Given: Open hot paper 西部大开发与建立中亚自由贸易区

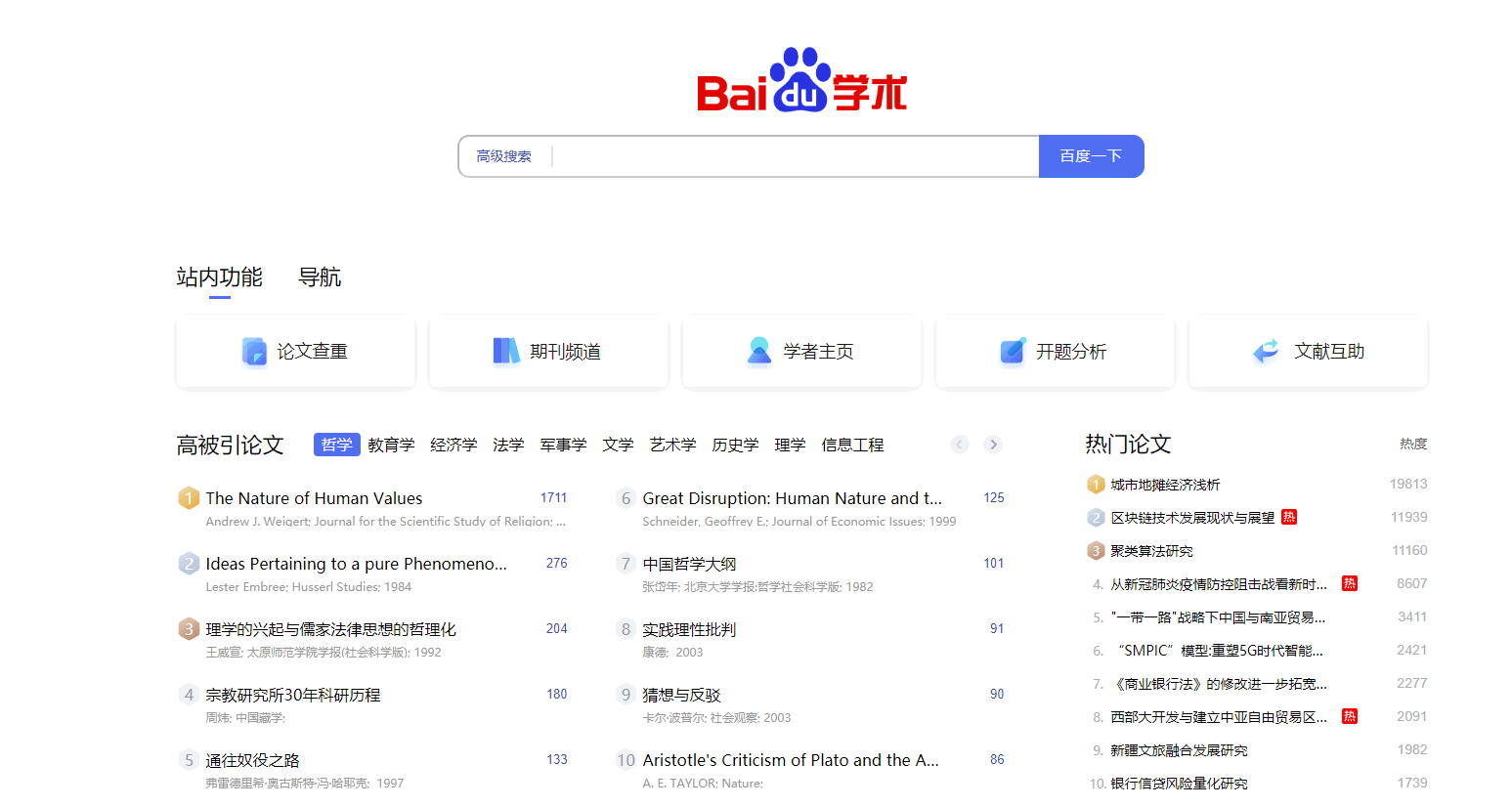Looking at the screenshot, I should 1219,717.
